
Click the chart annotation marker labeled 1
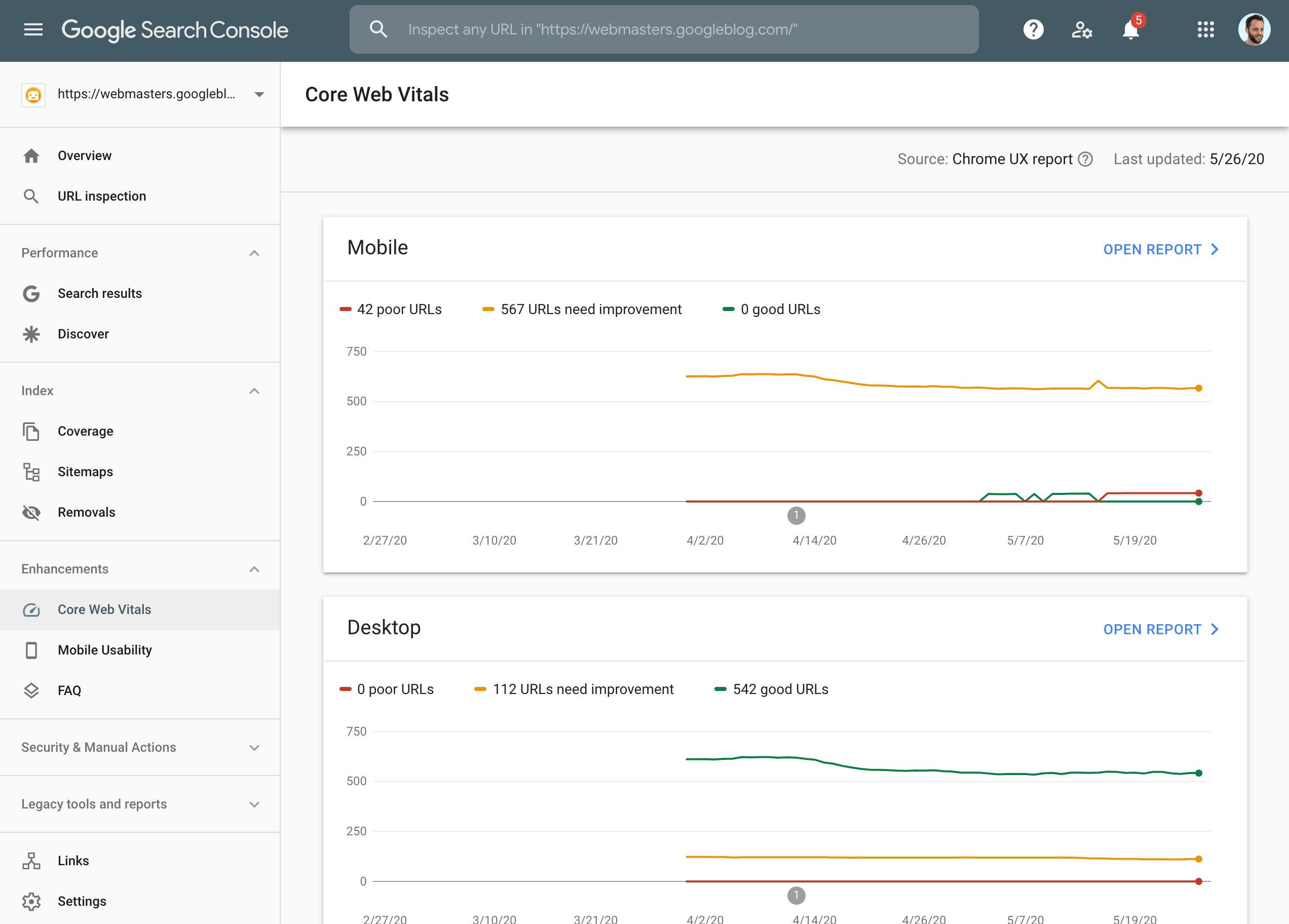(x=797, y=516)
